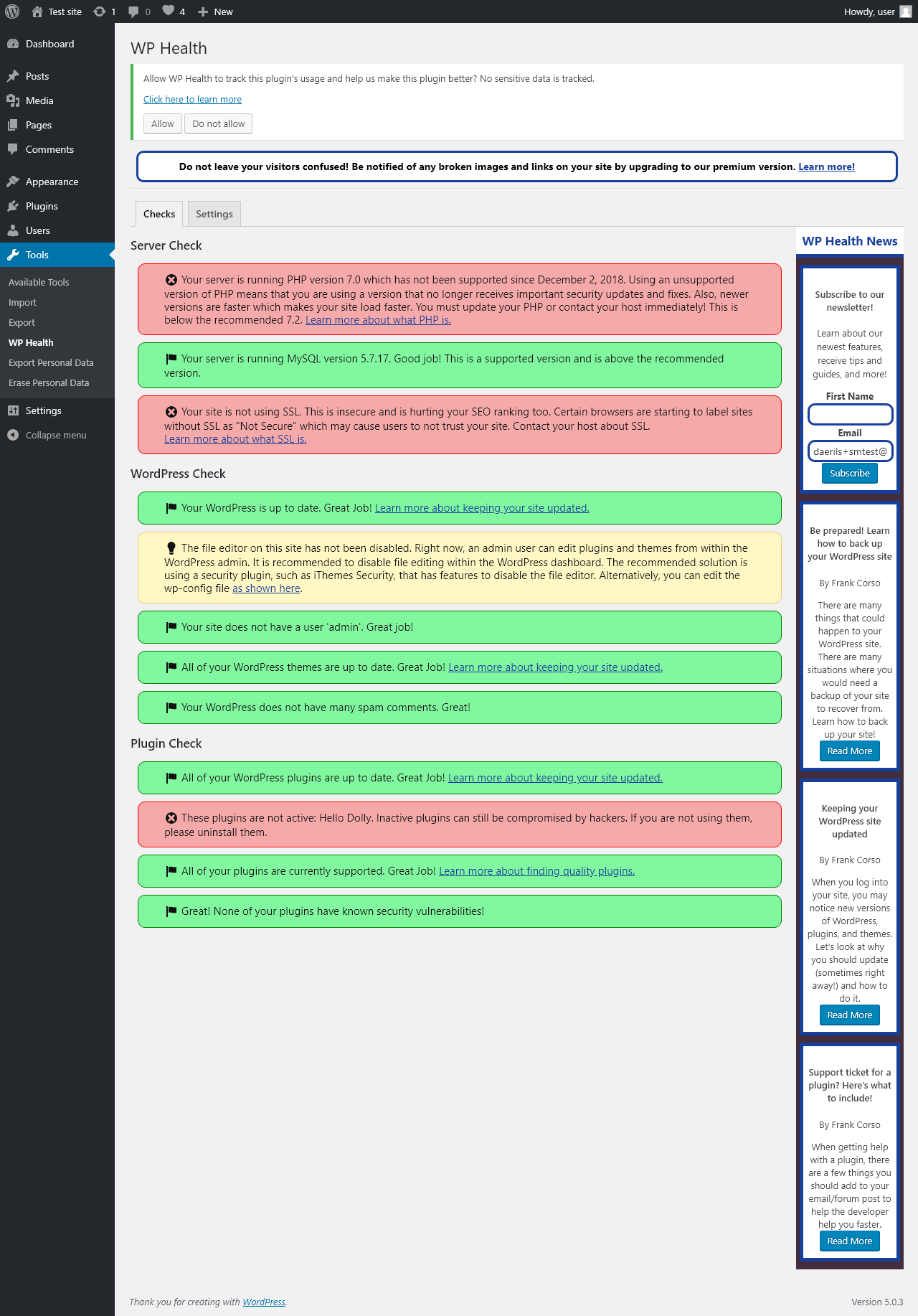The image size is (918, 1316).
Task: Open the Import submenu item
Action: (x=22, y=302)
